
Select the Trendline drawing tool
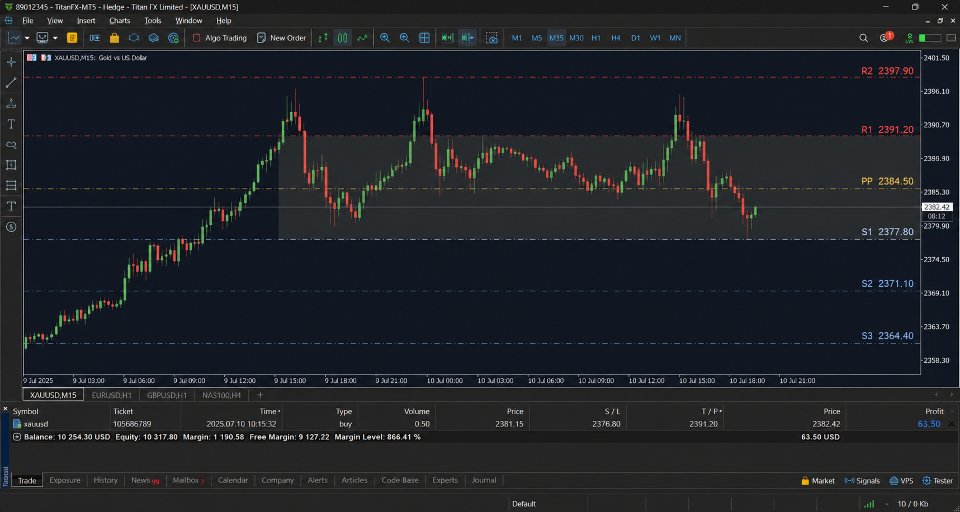[10, 83]
